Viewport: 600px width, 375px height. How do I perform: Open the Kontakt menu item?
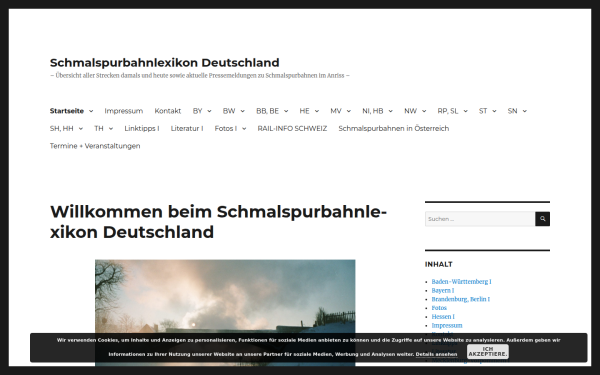tap(168, 111)
